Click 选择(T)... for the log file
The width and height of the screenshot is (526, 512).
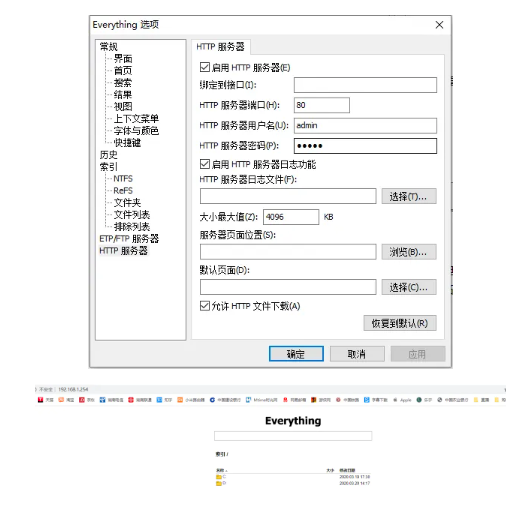409,196
